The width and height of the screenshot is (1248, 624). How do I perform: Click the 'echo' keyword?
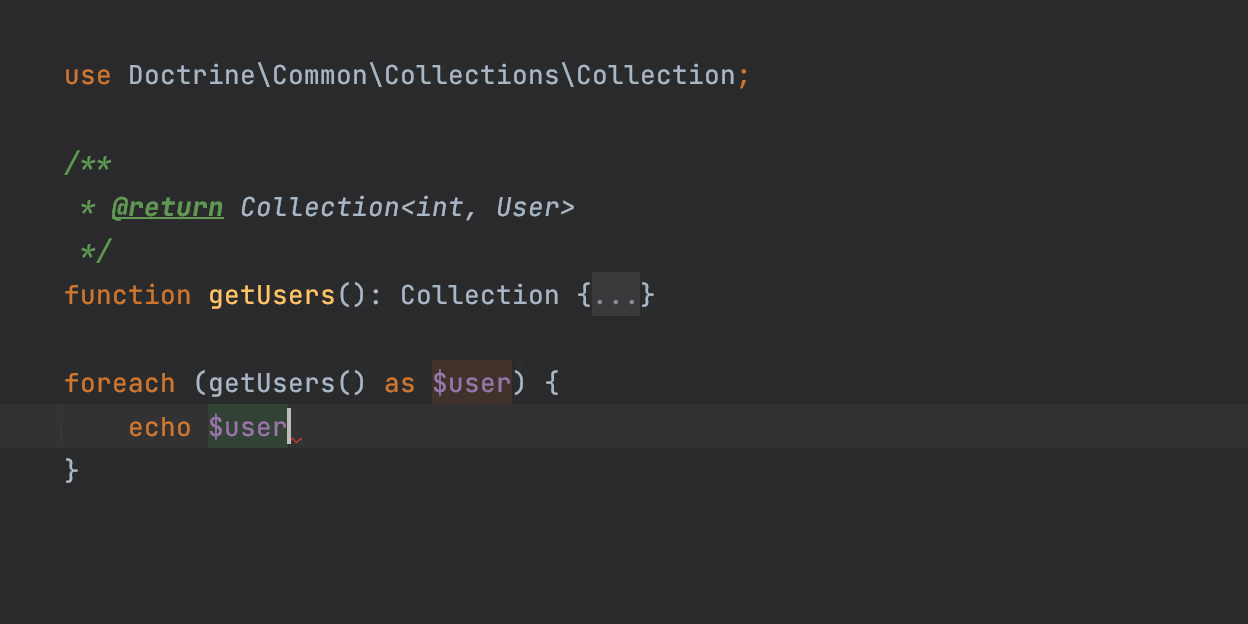pos(160,427)
